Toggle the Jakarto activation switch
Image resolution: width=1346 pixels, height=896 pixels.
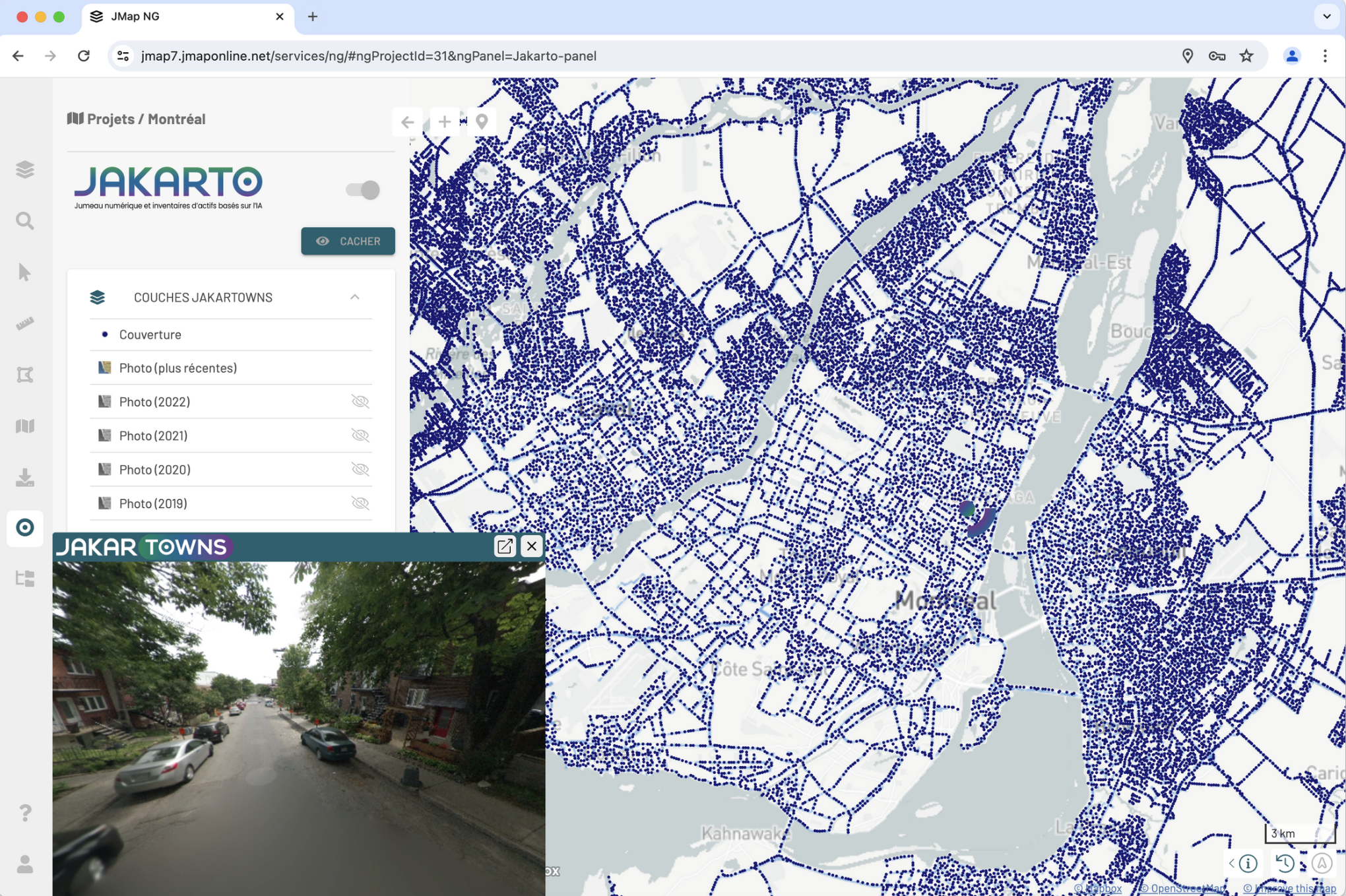coord(363,190)
